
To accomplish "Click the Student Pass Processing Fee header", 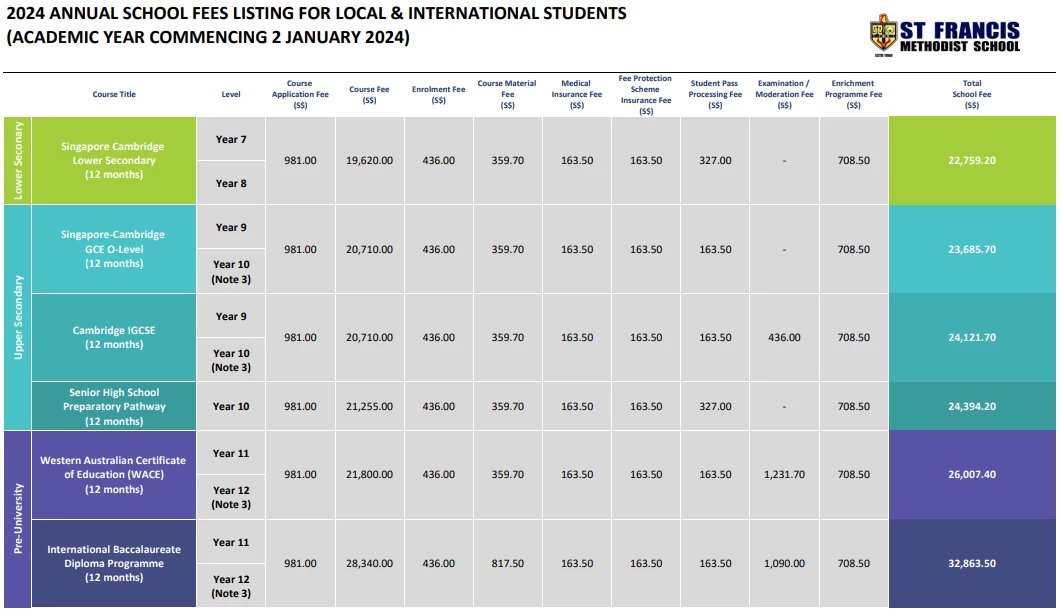I will tap(715, 95).
